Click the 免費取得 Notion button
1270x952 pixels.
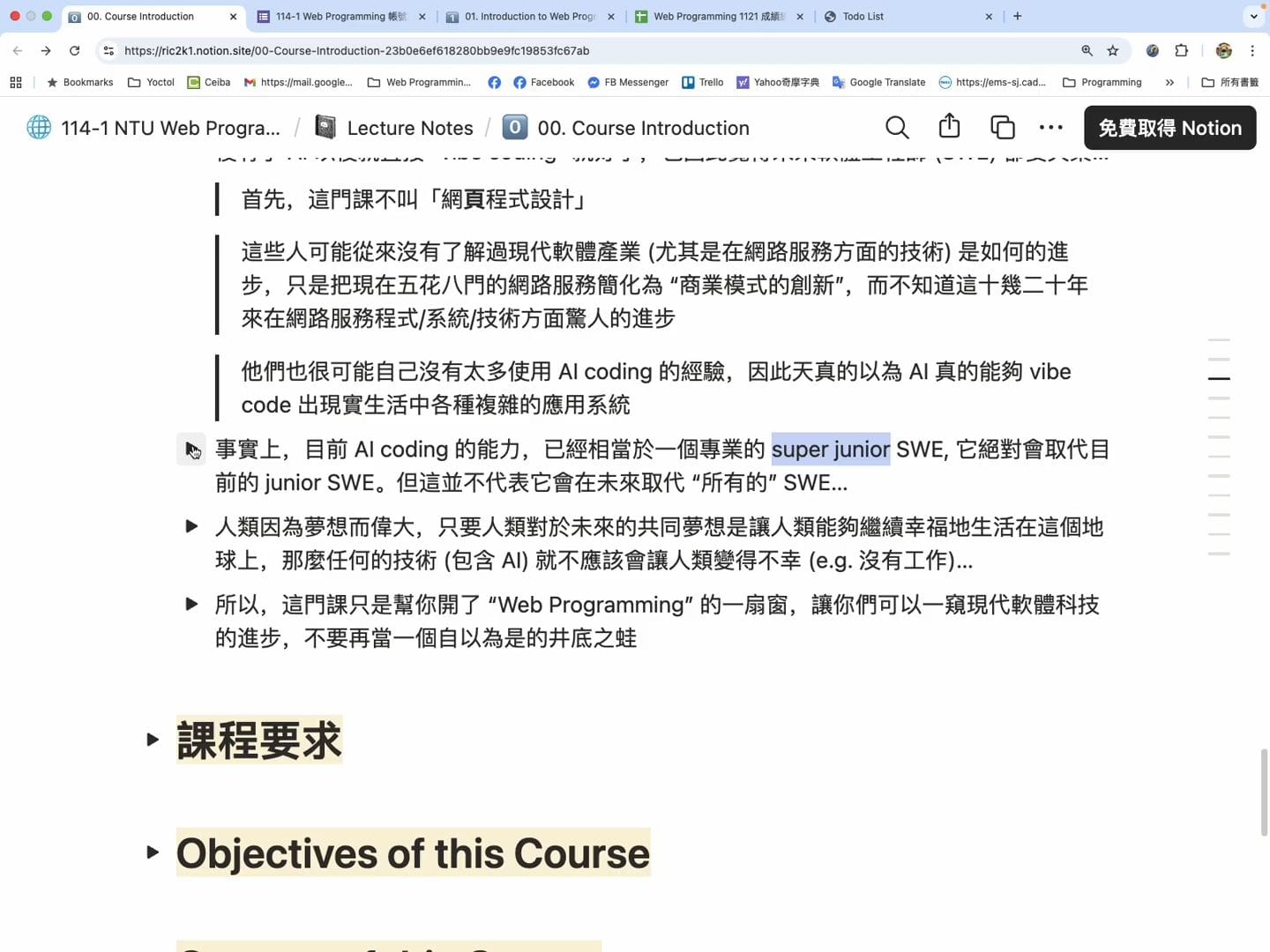click(1169, 127)
